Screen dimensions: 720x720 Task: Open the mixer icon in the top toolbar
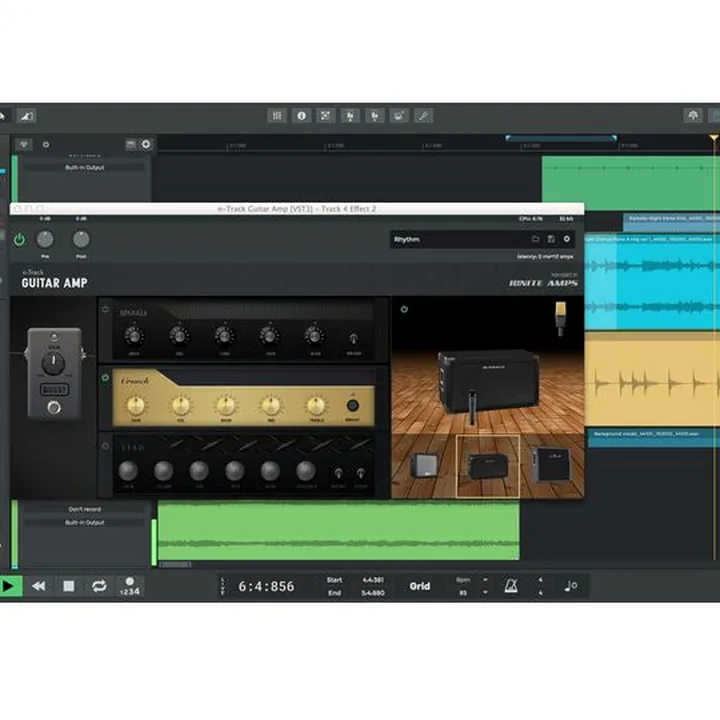click(277, 116)
